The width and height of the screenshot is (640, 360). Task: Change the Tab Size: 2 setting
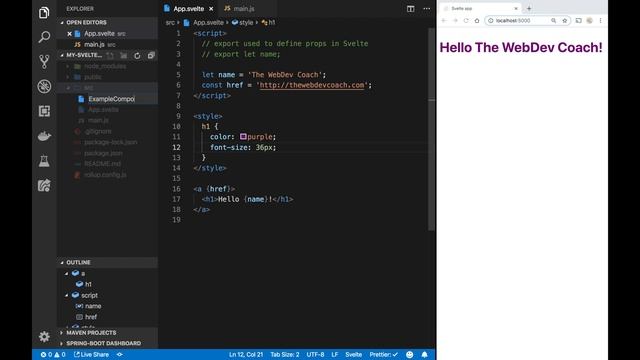[284, 355]
